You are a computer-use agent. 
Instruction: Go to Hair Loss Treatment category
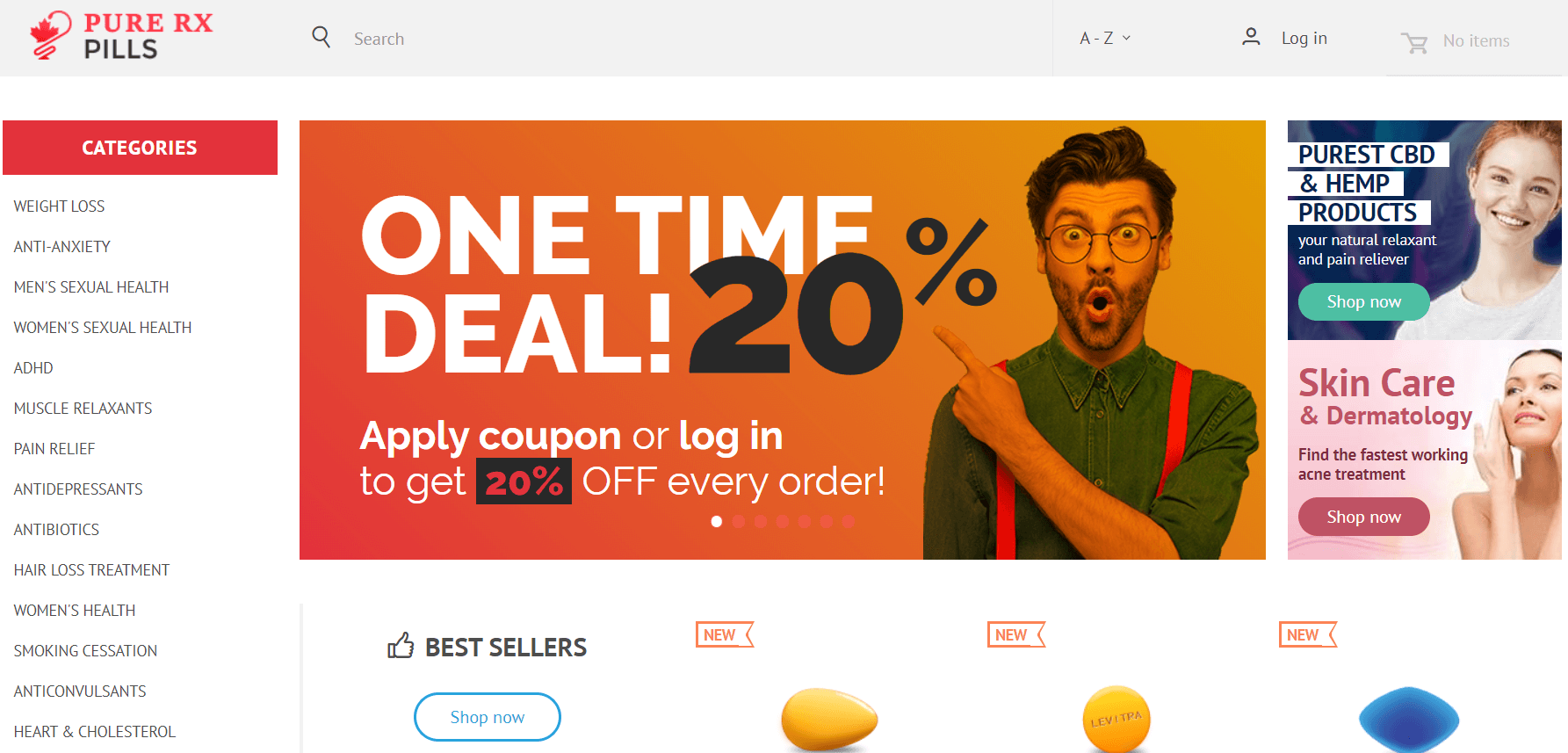(91, 570)
